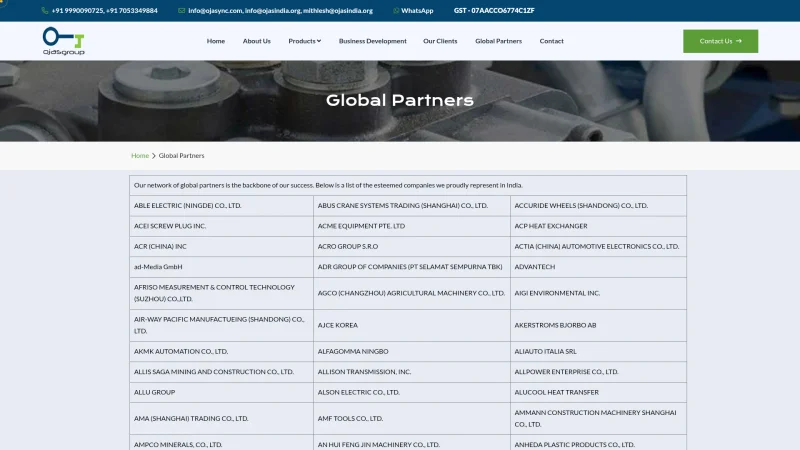Click AMA (SHANGHAI) TRADING CO., LTD. cell
This screenshot has height=450, width=800.
point(221,418)
